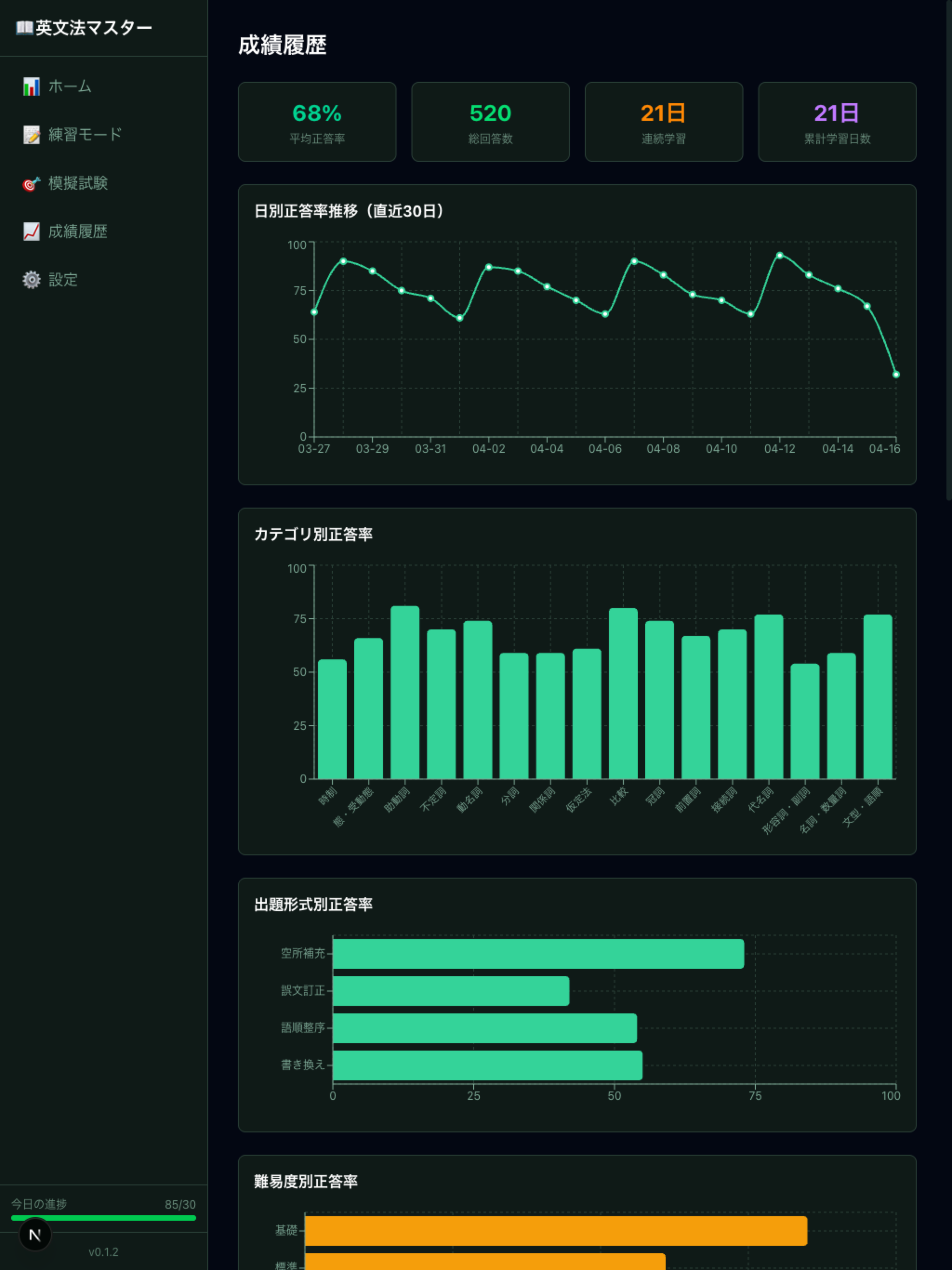Go to the 練習モード page
Image resolution: width=952 pixels, height=1270 pixels.
85,135
